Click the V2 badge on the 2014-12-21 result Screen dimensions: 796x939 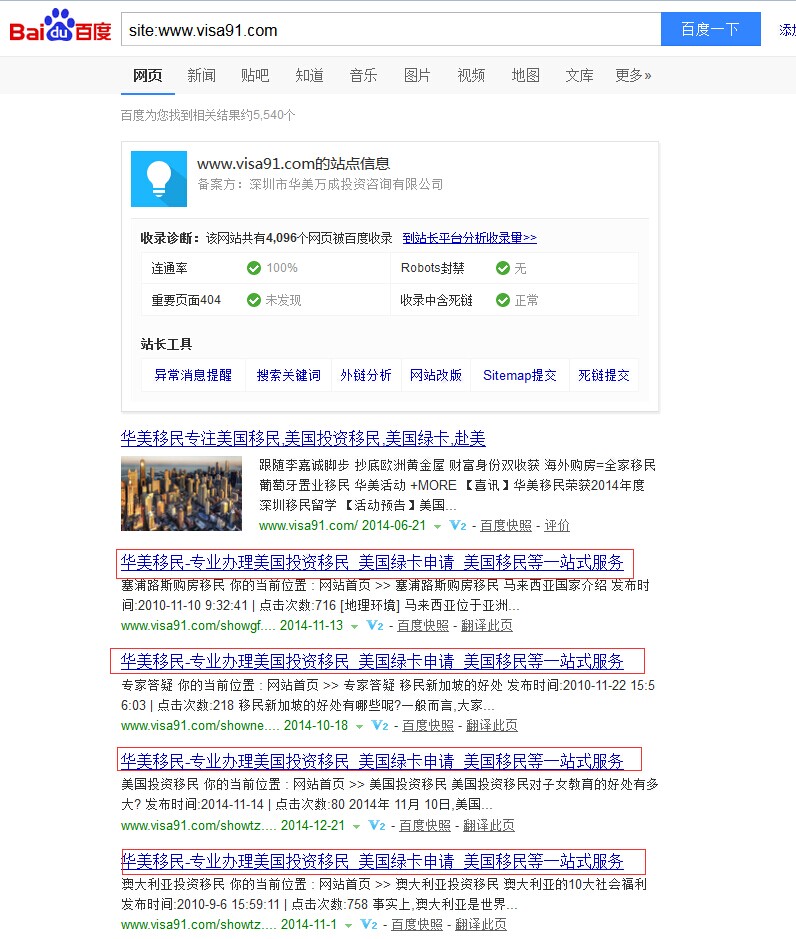click(x=377, y=826)
